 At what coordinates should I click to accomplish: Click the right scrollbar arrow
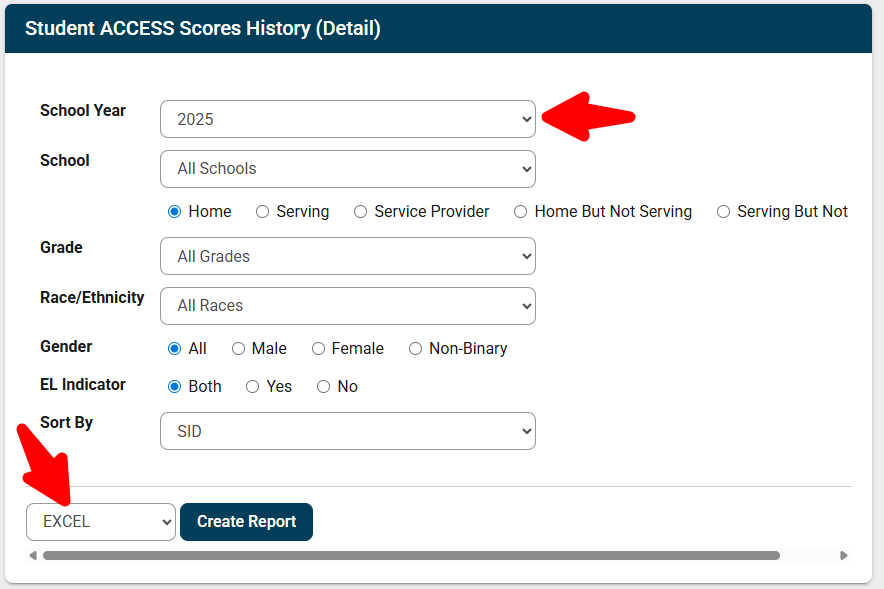pos(843,556)
